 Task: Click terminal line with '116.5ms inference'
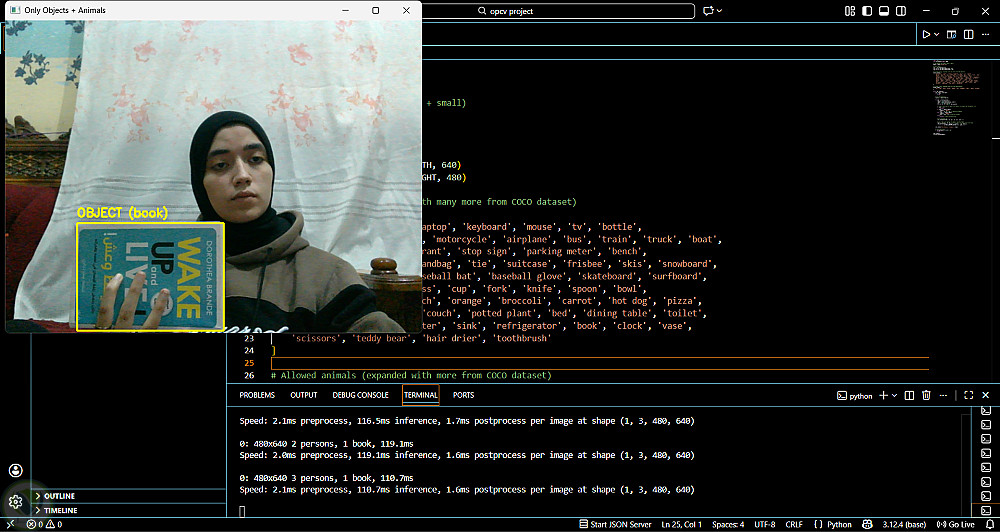click(467, 421)
